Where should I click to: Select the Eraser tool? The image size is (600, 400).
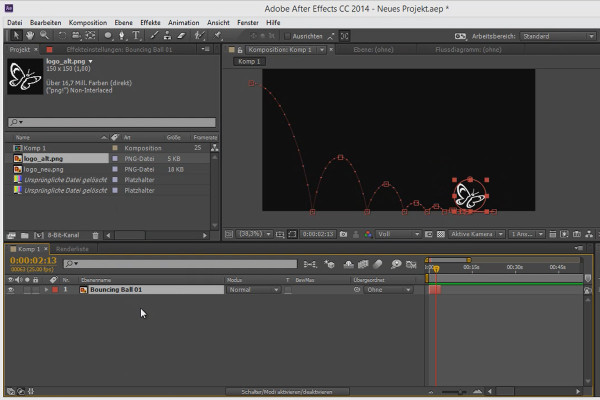pyautogui.click(x=181, y=36)
